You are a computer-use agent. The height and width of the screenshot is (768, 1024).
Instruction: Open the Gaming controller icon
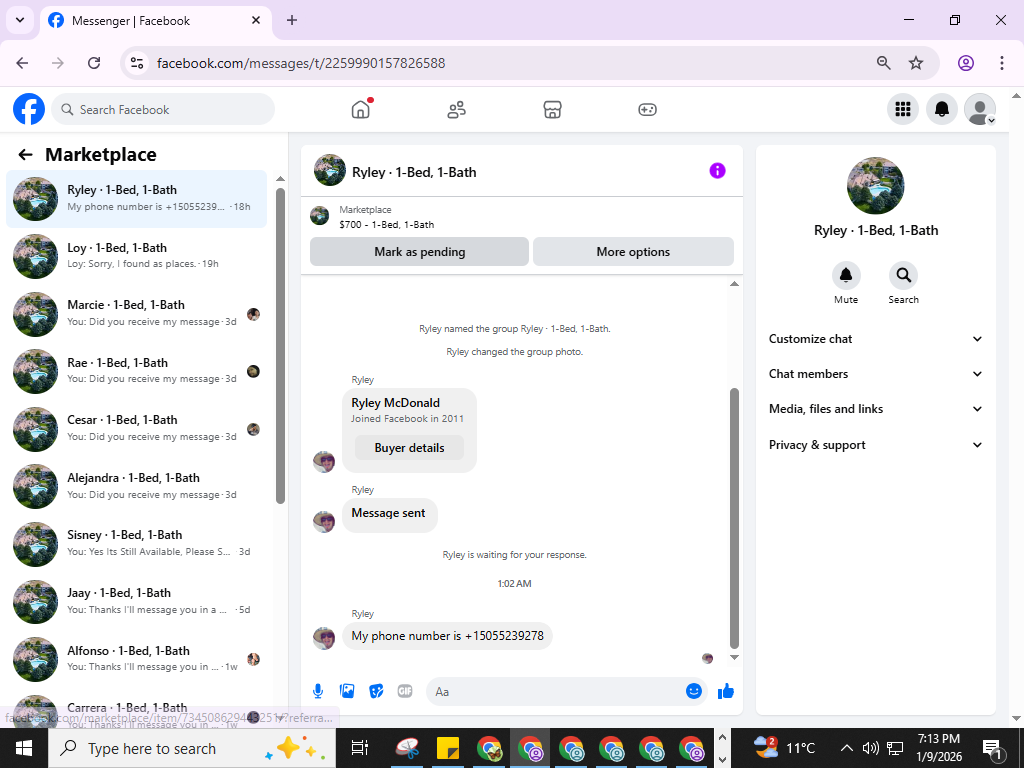647,109
